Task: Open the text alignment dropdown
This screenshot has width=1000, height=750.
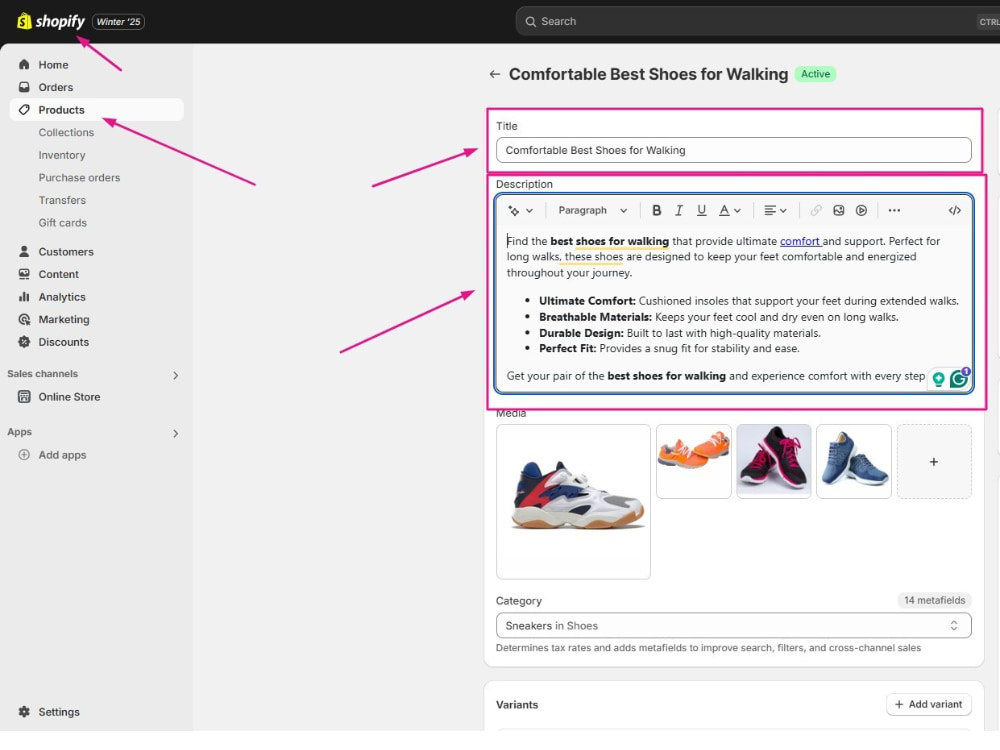Action: coord(776,210)
